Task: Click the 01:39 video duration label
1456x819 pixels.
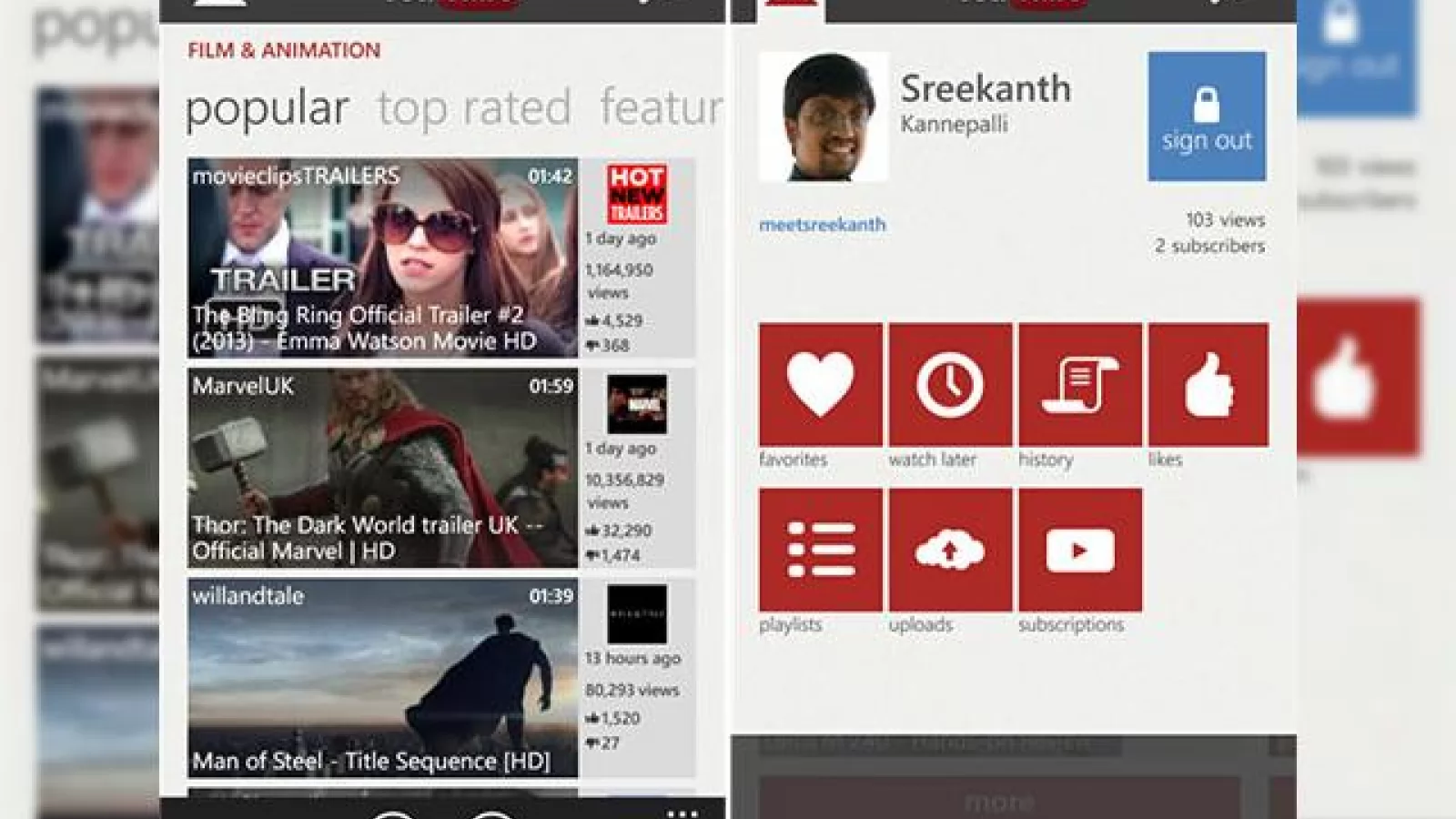Action: (x=551, y=597)
